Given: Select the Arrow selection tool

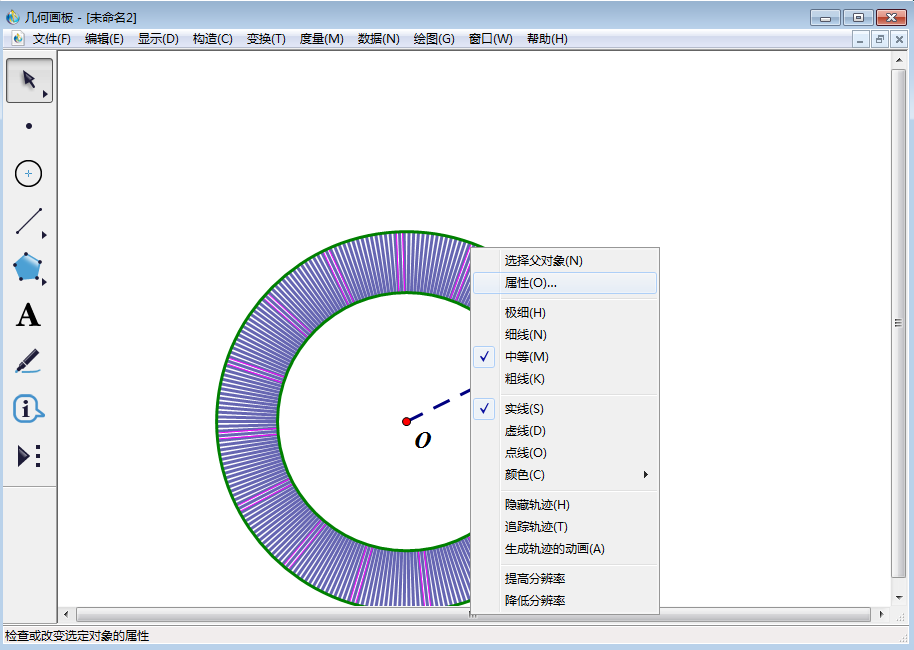Looking at the screenshot, I should [29, 80].
